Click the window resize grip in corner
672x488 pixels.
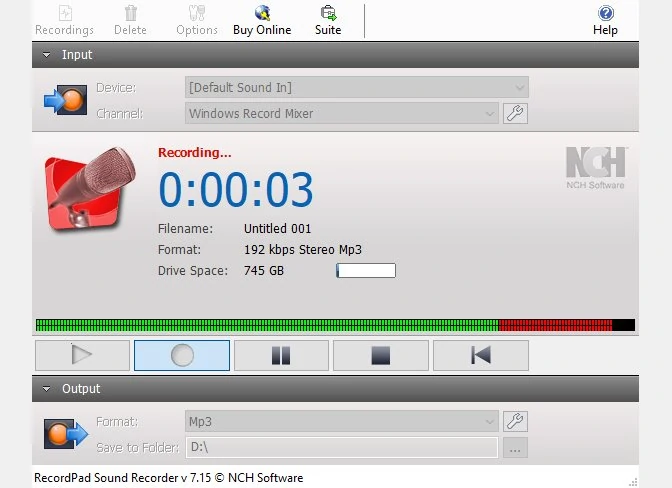point(633,482)
